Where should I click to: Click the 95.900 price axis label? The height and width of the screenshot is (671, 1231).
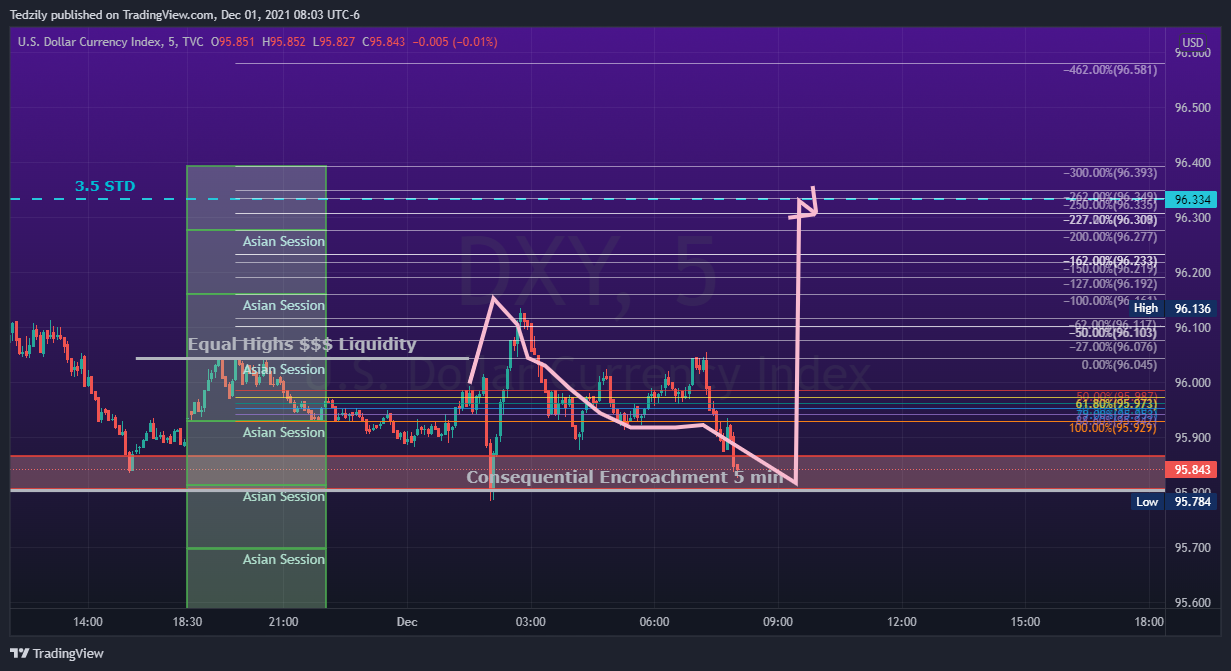pos(1193,438)
